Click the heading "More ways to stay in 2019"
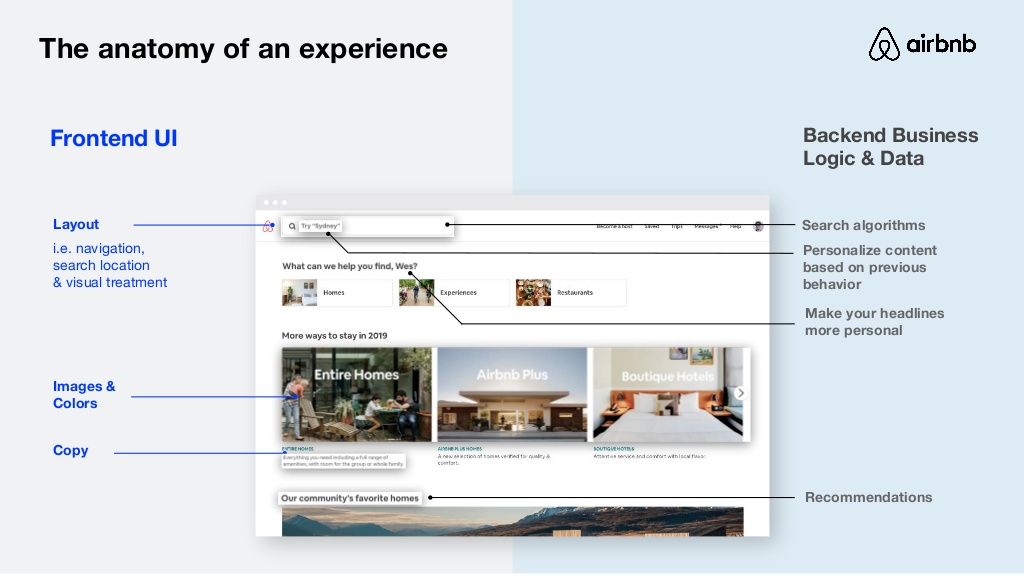 [x=334, y=336]
